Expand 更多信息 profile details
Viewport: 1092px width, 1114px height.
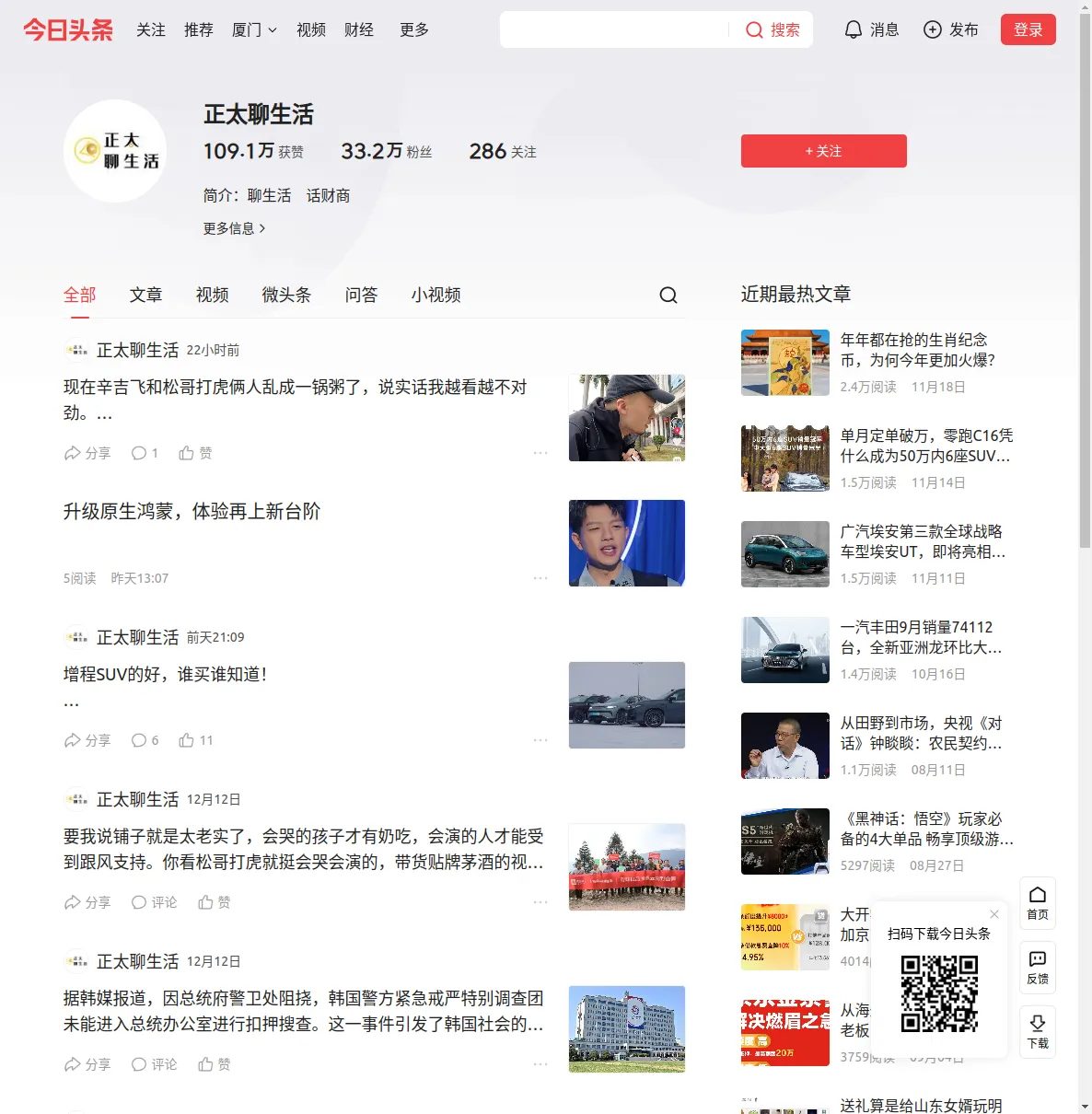click(234, 228)
